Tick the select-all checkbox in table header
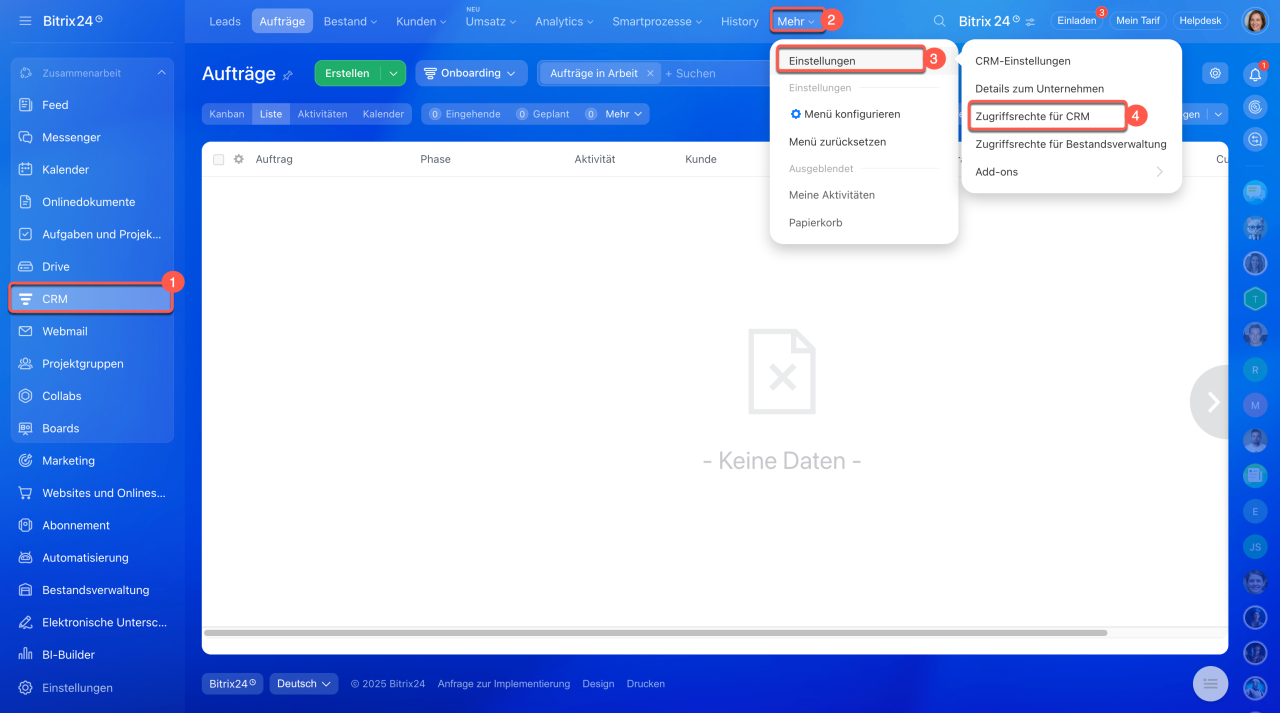This screenshot has height=713, width=1280. pyautogui.click(x=218, y=159)
